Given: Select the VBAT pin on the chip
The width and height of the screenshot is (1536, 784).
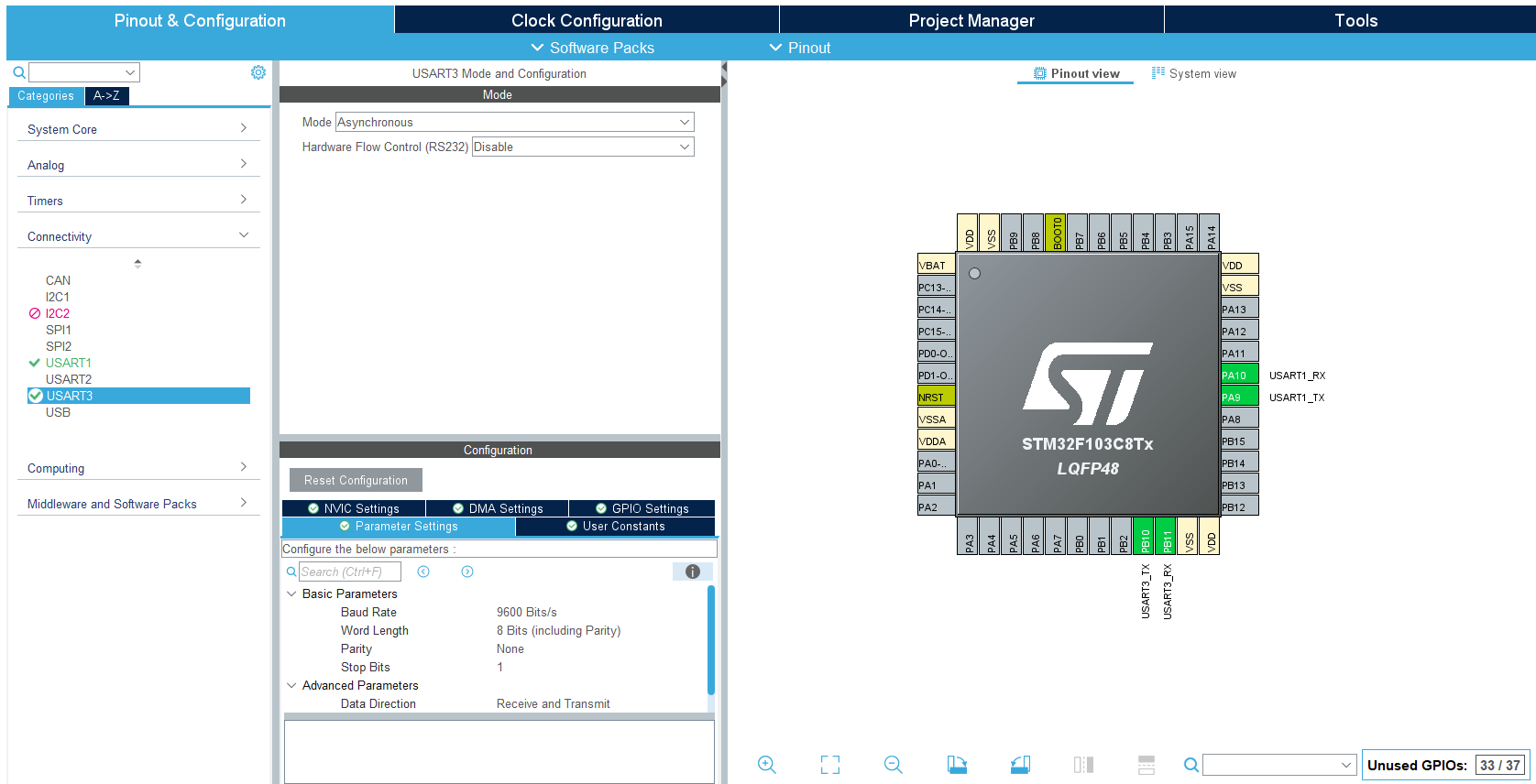Looking at the screenshot, I should (937, 265).
